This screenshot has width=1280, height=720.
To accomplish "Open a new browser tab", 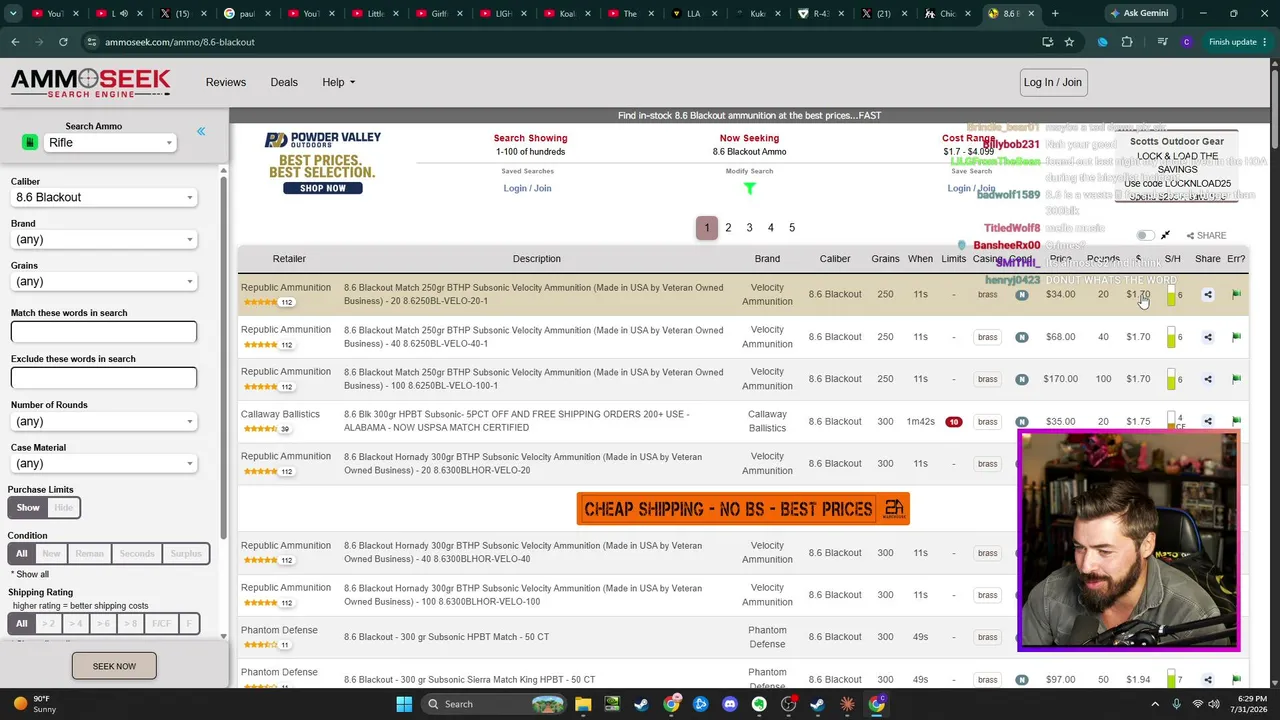I will [1055, 14].
